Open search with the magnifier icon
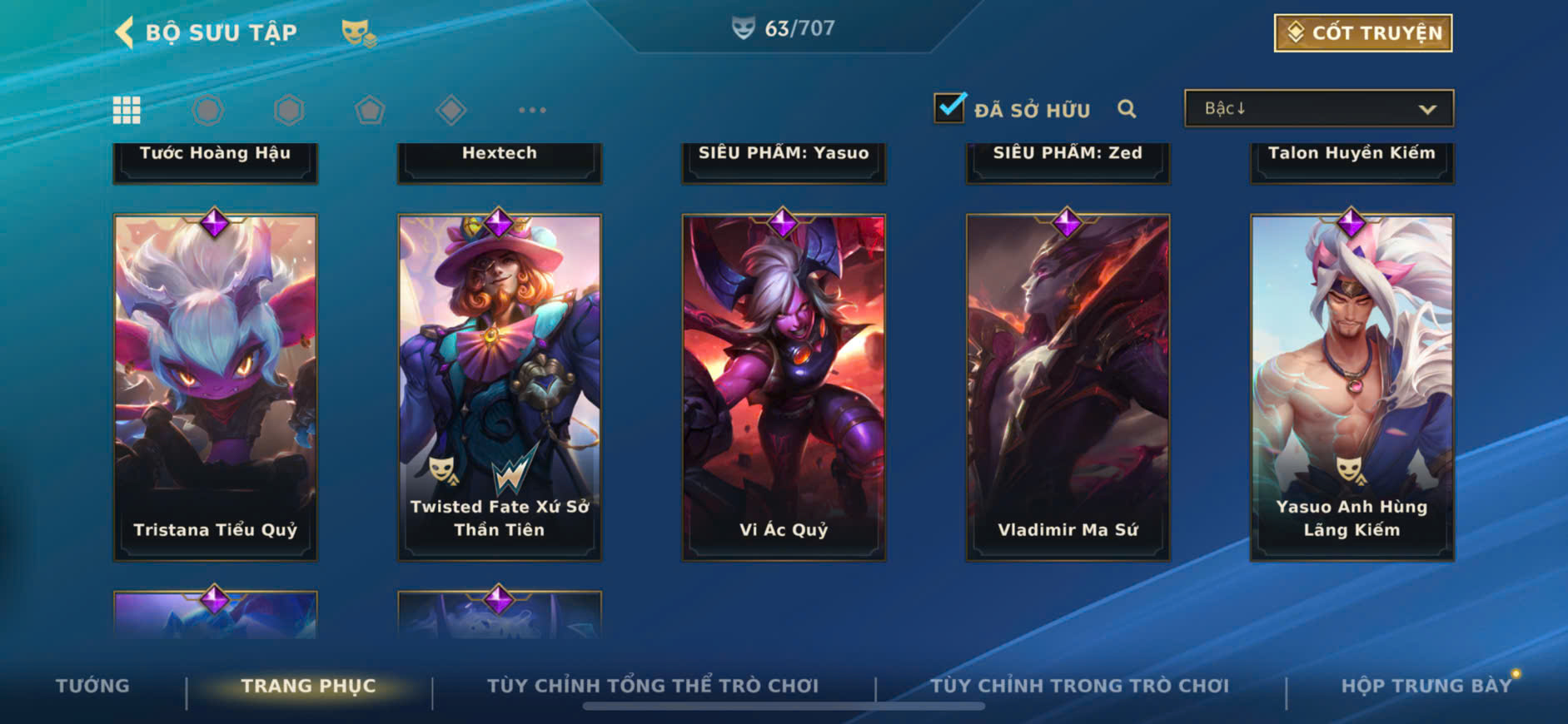 coord(1127,109)
